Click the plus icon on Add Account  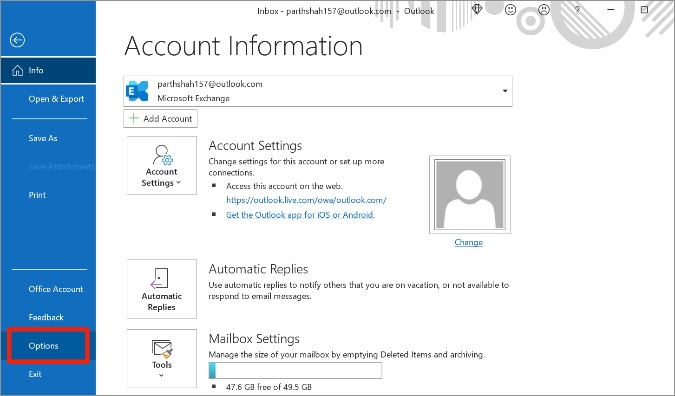point(134,118)
